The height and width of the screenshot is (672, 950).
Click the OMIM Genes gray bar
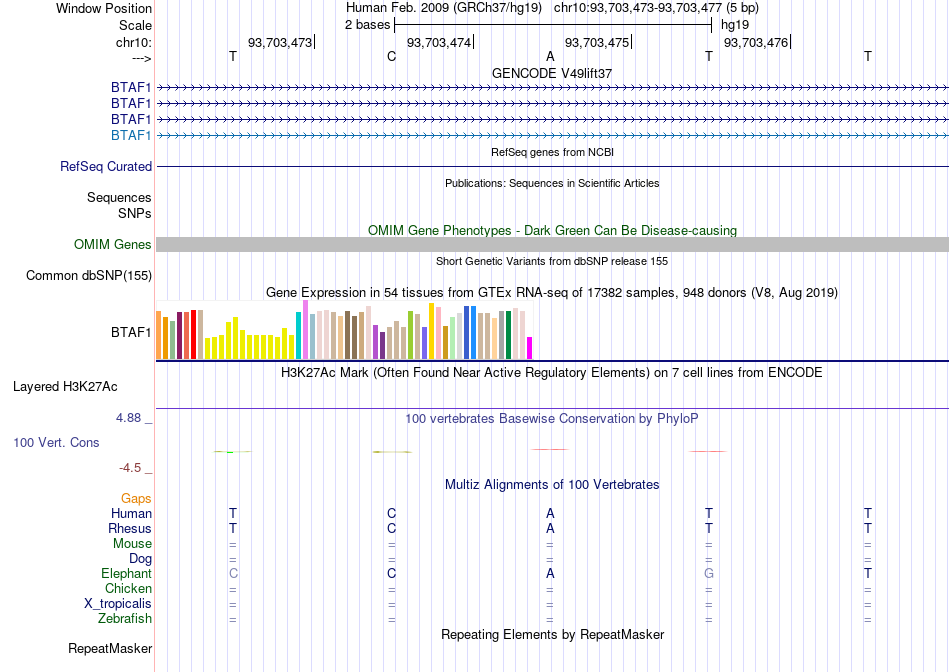click(x=552, y=244)
